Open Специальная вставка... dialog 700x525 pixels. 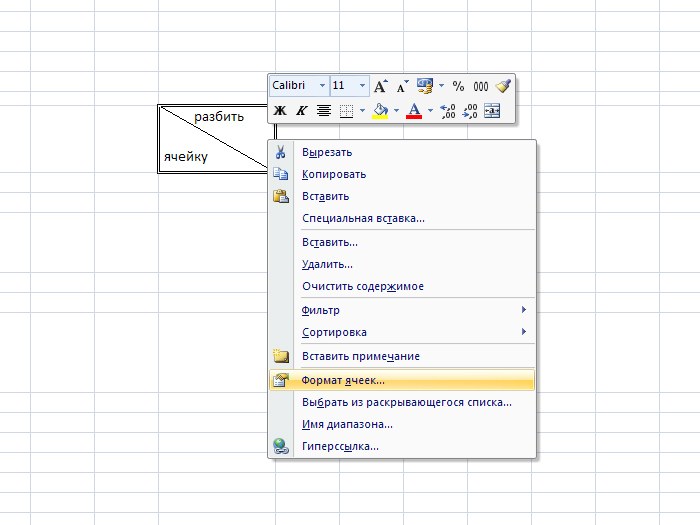[x=402, y=218]
